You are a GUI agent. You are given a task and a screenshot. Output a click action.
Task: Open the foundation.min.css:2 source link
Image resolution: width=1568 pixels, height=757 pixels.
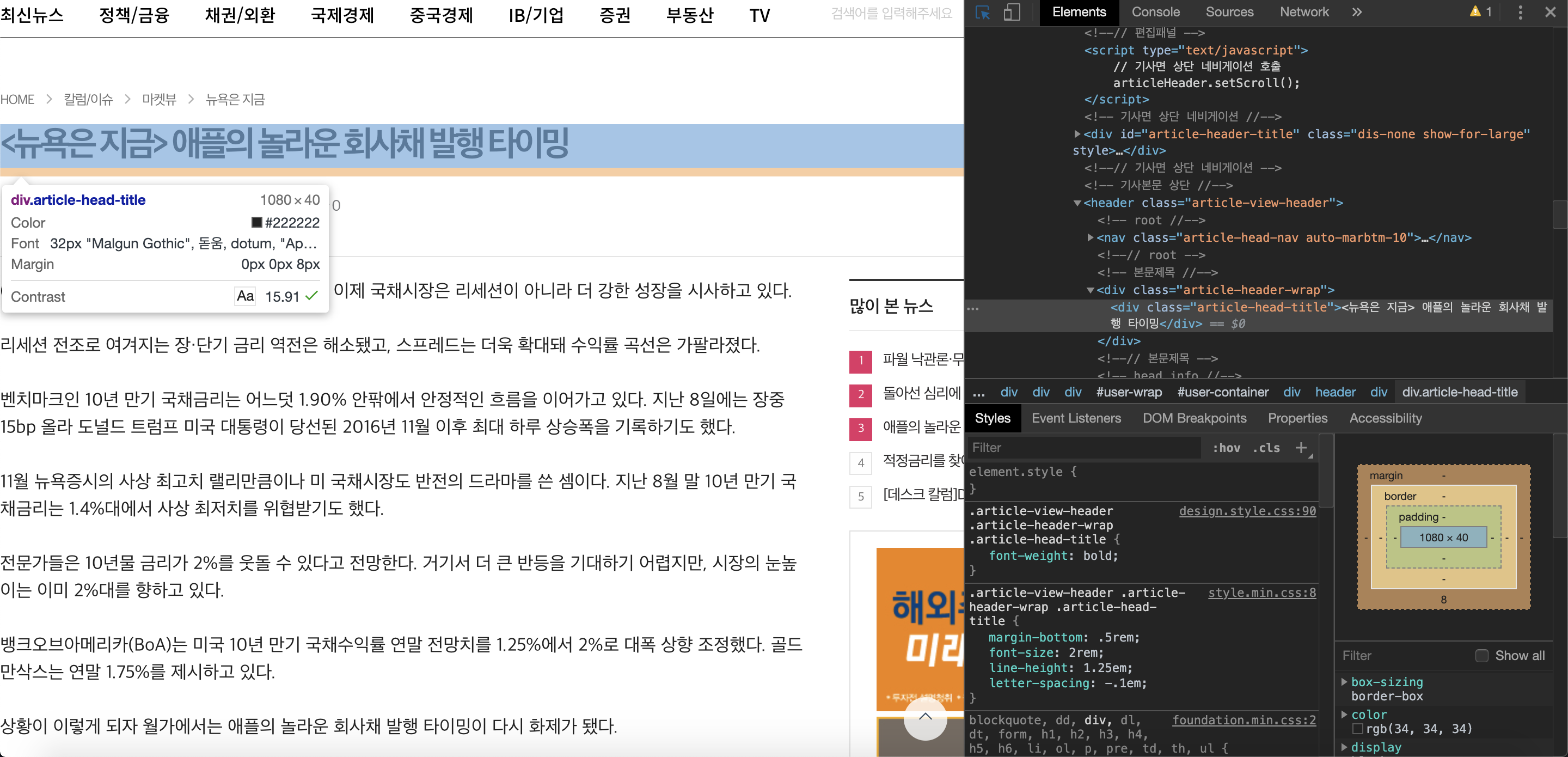[x=1244, y=721]
